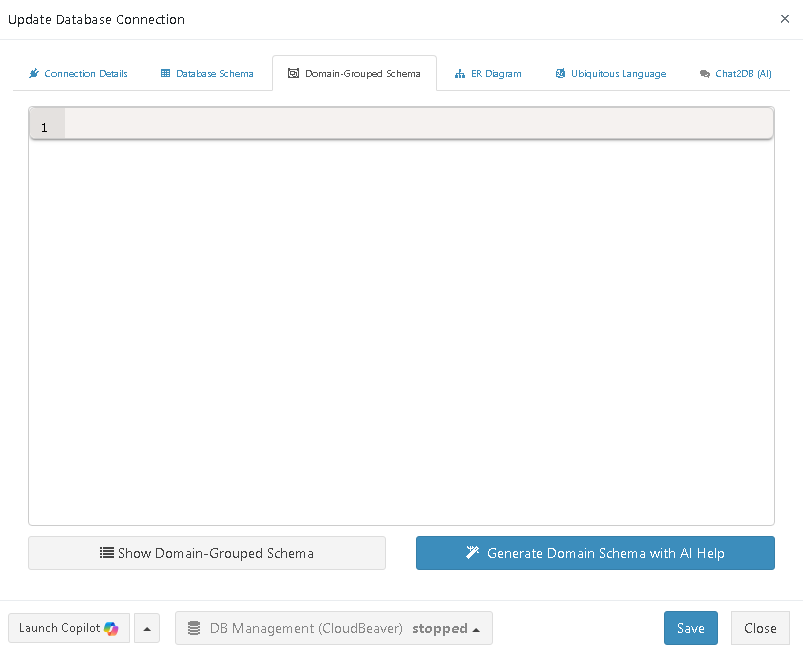Click the chat bubbles icon on Chat2DB tab

(705, 74)
